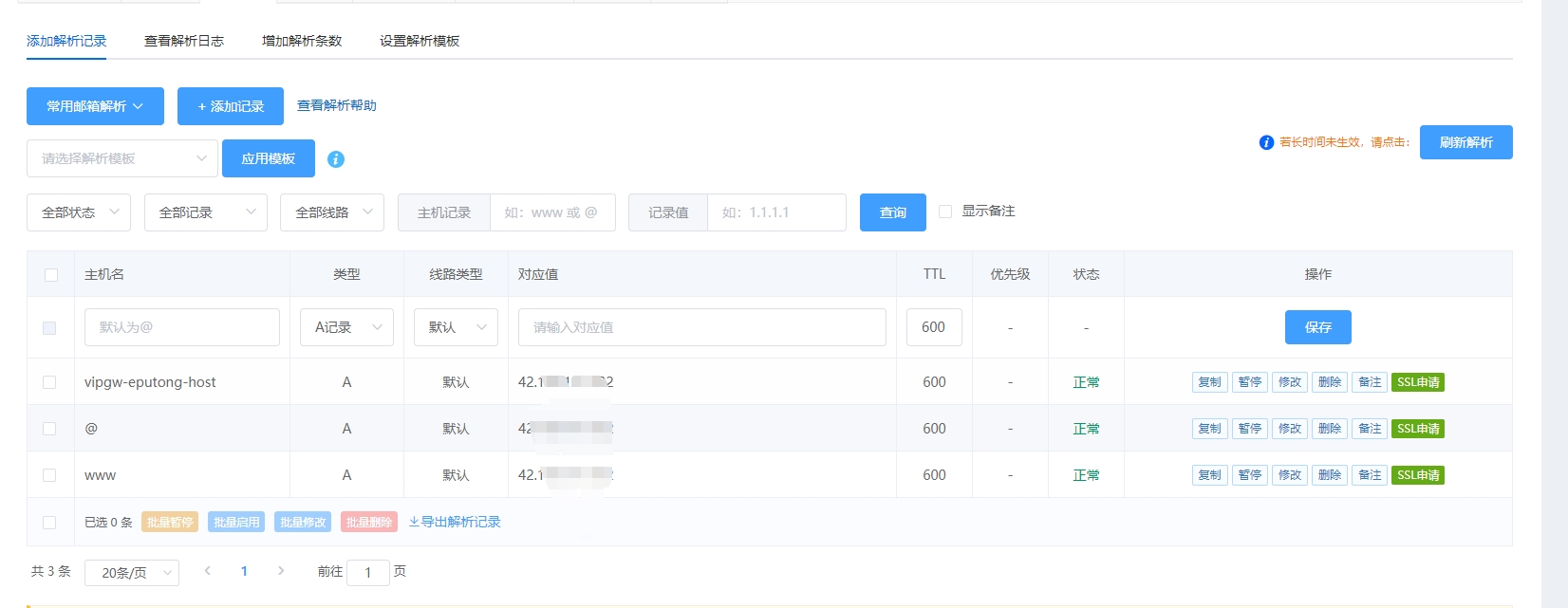
Task: Click 导出解析记录 export link
Action: pos(455,522)
